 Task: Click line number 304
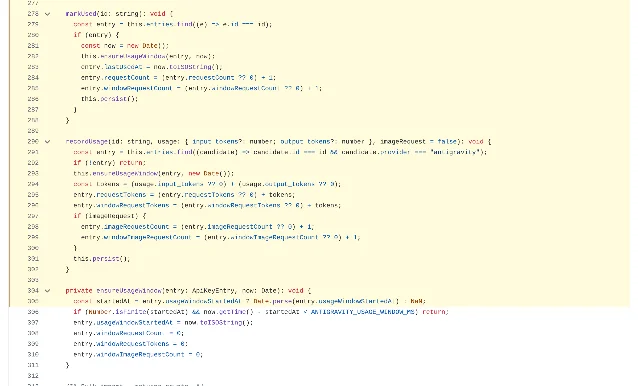pos(33,290)
